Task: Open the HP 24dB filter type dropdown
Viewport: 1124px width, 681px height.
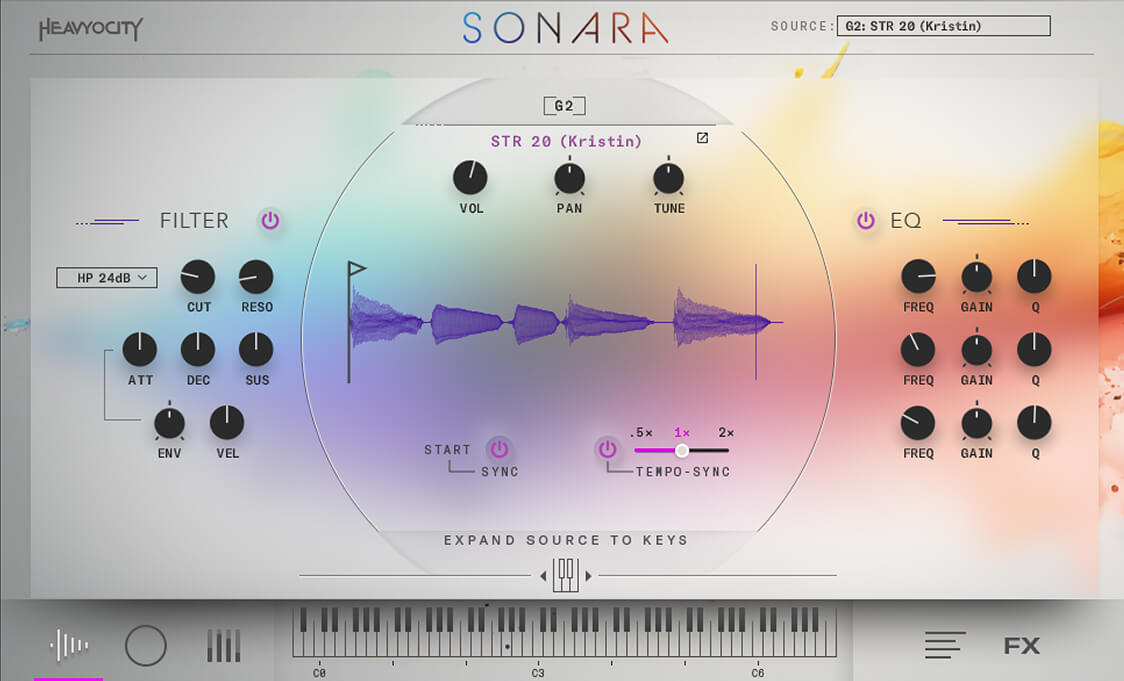Action: pos(107,277)
